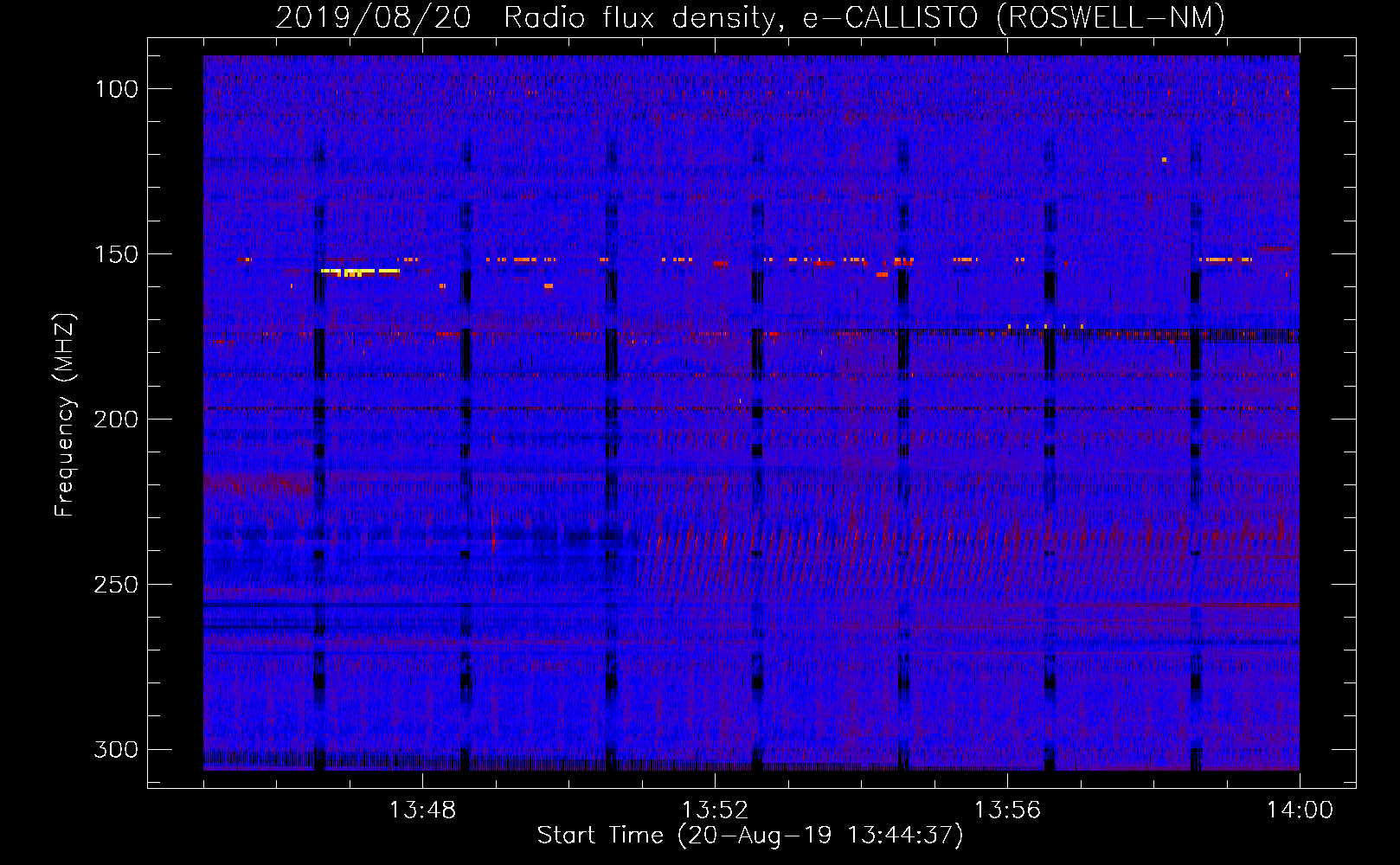The height and width of the screenshot is (865, 1400).
Task: Select the date 2019/08/20 in the title
Action: coord(373,17)
